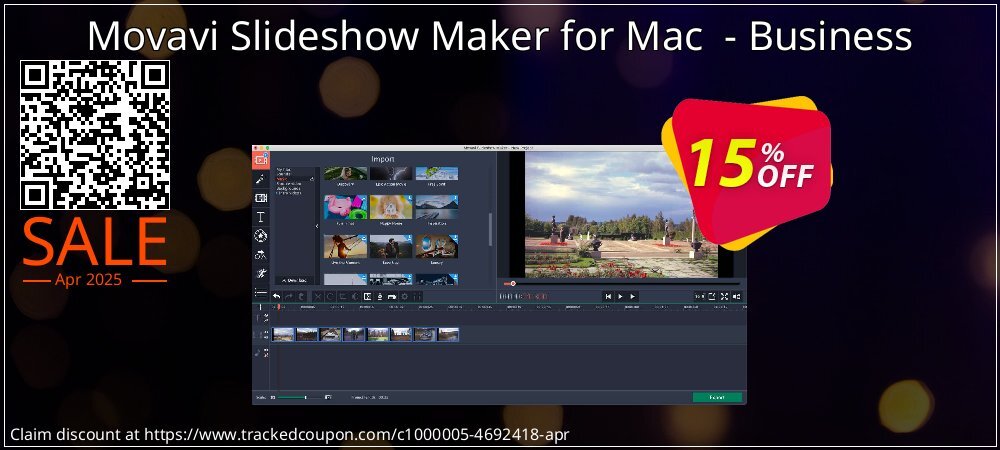Screen dimensions: 1000x450
Task: Collapse the import category sidebar arrow
Action: [x=318, y=226]
